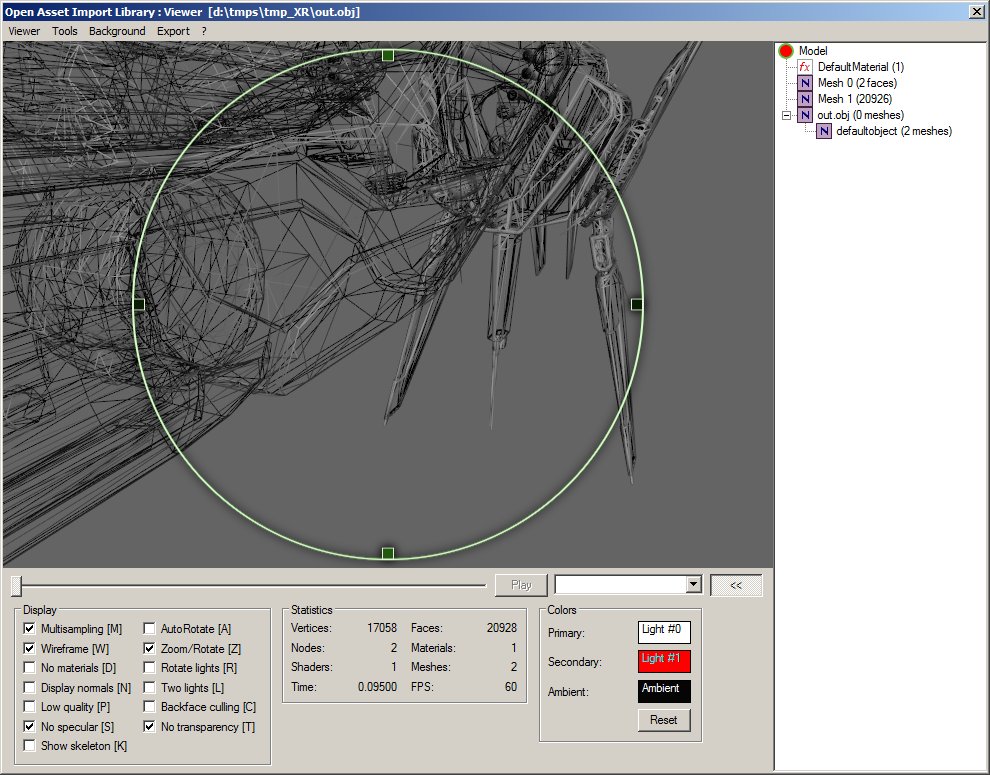Open the Tools menu
The height and width of the screenshot is (775, 990).
[65, 31]
